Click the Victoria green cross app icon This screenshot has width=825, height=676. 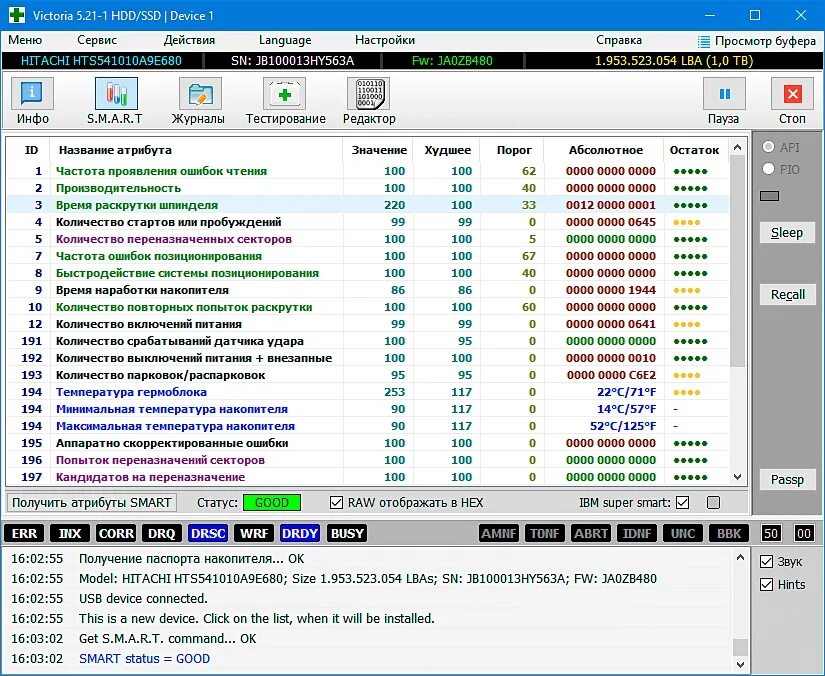coord(16,15)
